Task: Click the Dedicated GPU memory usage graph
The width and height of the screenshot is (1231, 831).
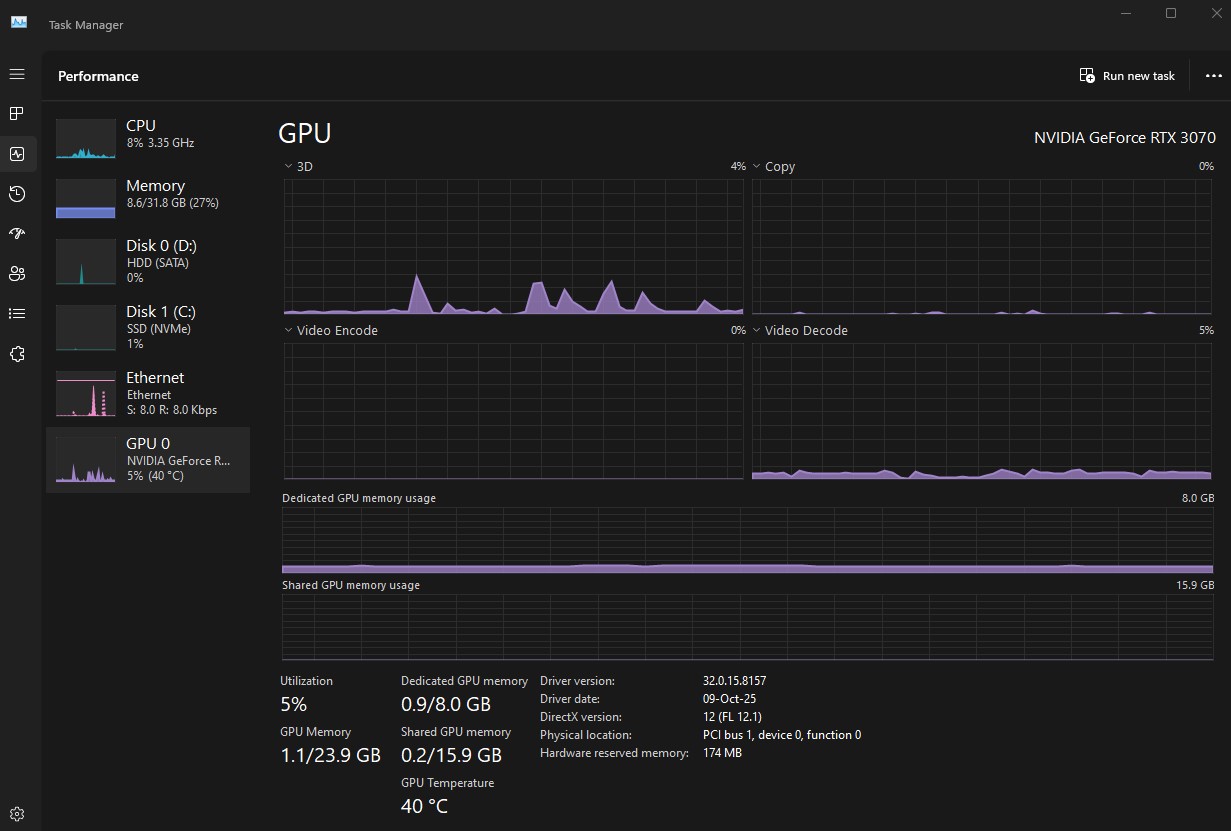Action: 747,540
